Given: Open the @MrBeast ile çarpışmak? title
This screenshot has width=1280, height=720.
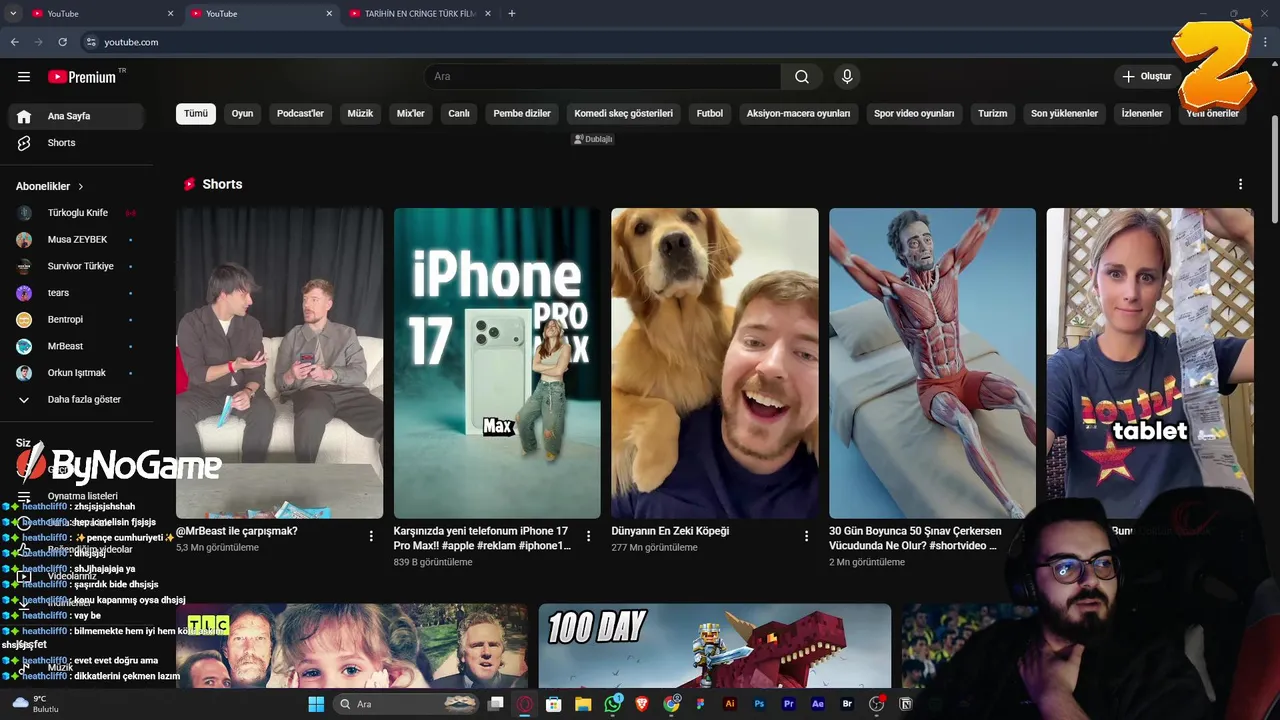Looking at the screenshot, I should coord(237,531).
